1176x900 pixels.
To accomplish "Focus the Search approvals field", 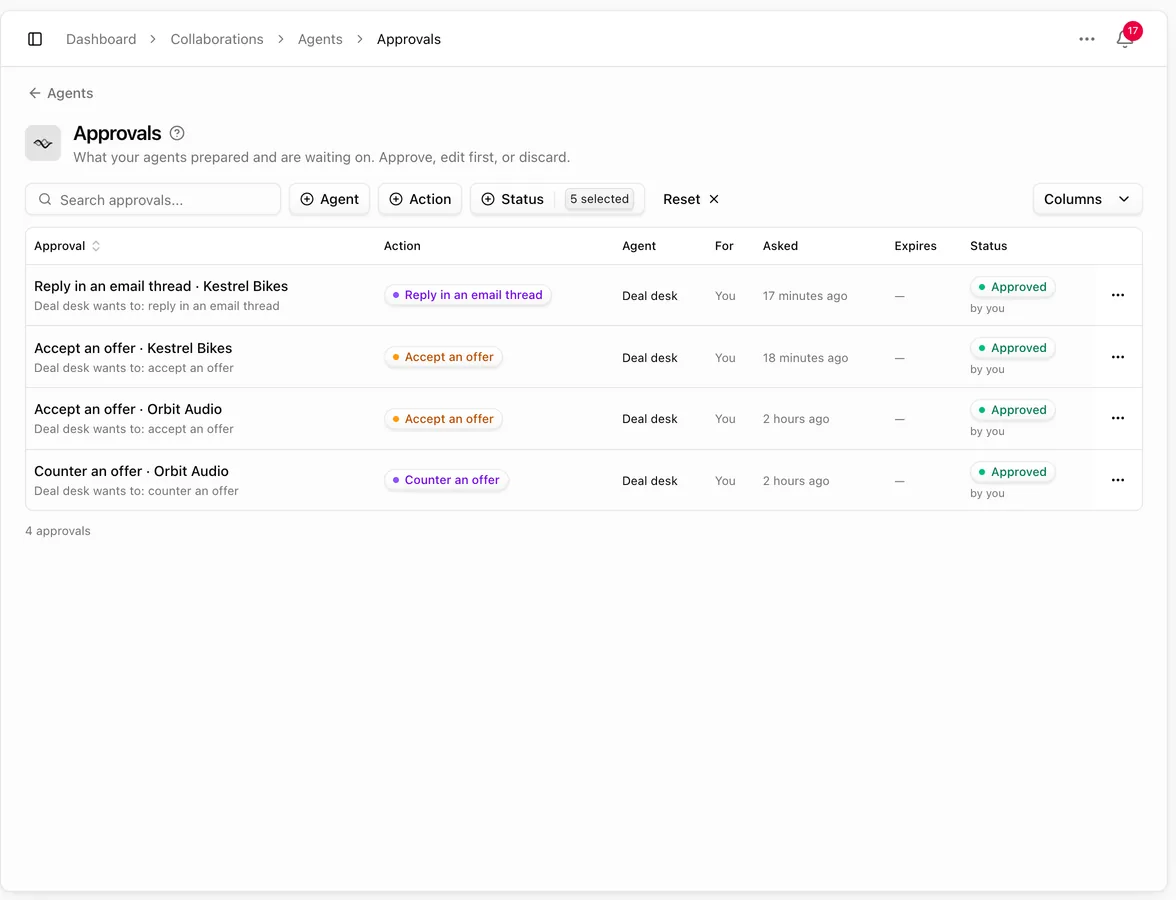I will coord(153,200).
